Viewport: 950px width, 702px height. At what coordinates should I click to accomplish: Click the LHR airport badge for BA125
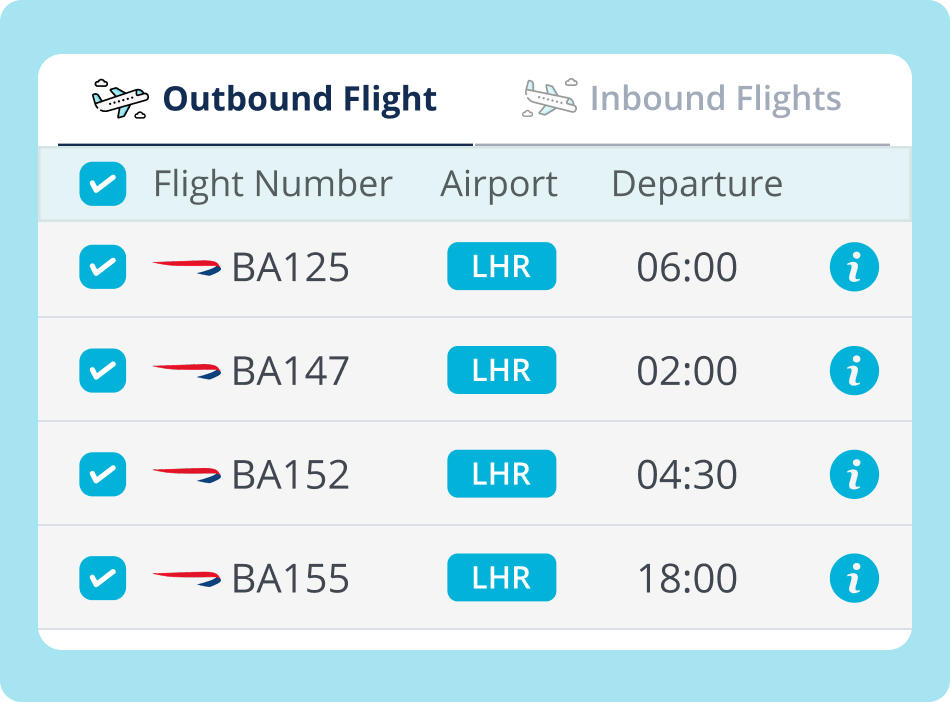coord(501,267)
